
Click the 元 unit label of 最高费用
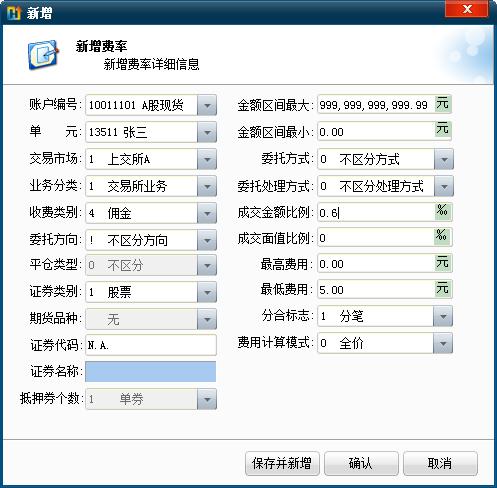point(443,262)
